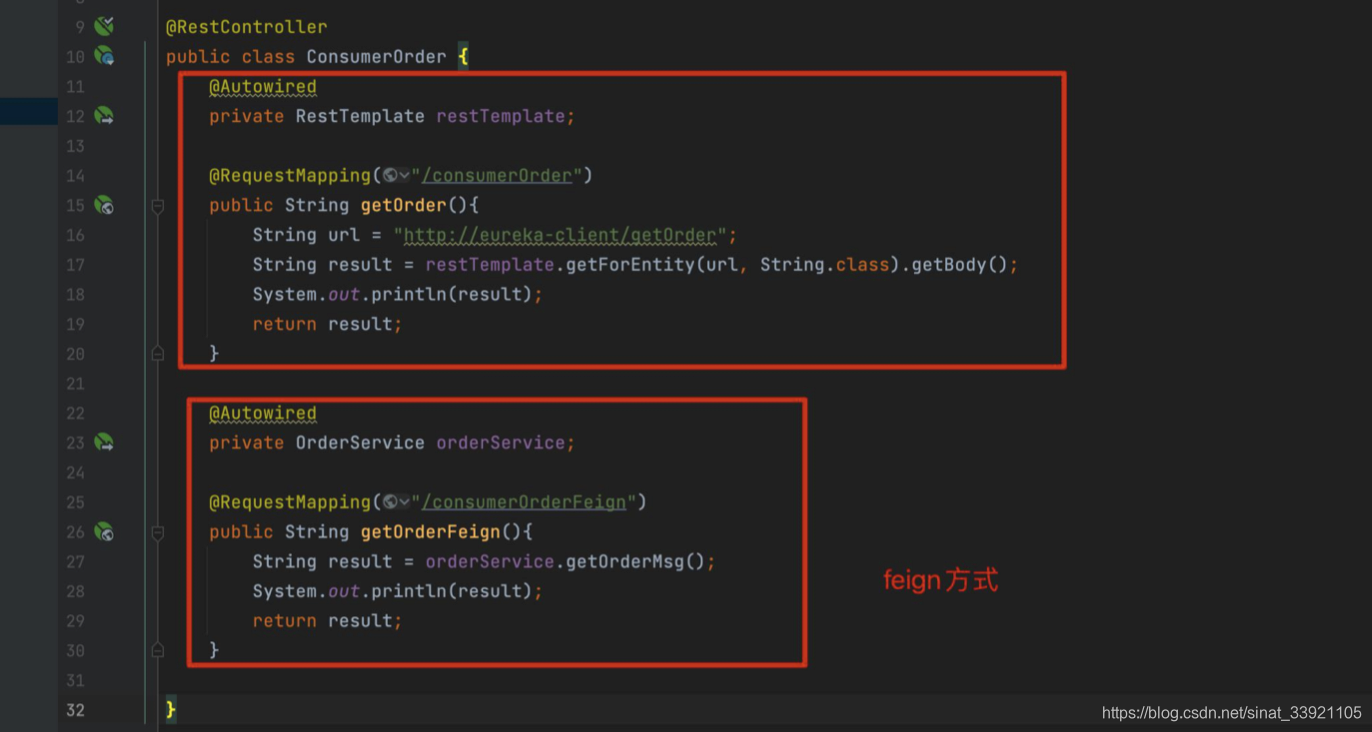Click getOrder method name on line 15
Viewport: 1372px width, 732px height.
[x=403, y=205]
